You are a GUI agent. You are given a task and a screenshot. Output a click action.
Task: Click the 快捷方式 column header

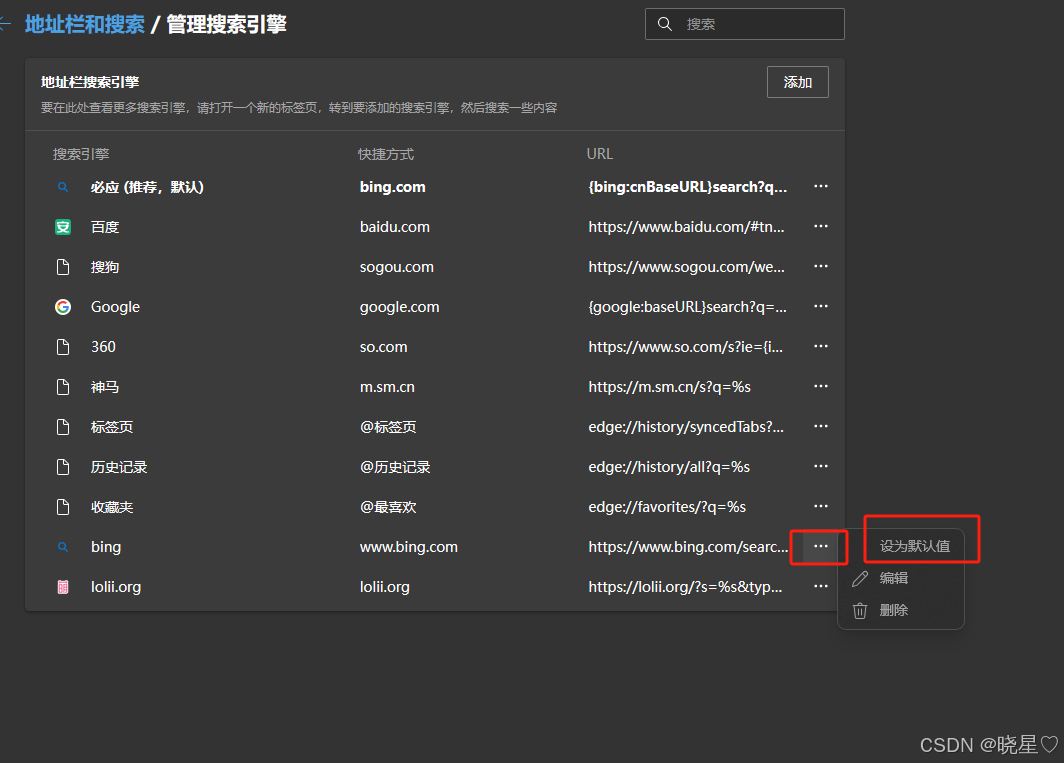coord(386,154)
